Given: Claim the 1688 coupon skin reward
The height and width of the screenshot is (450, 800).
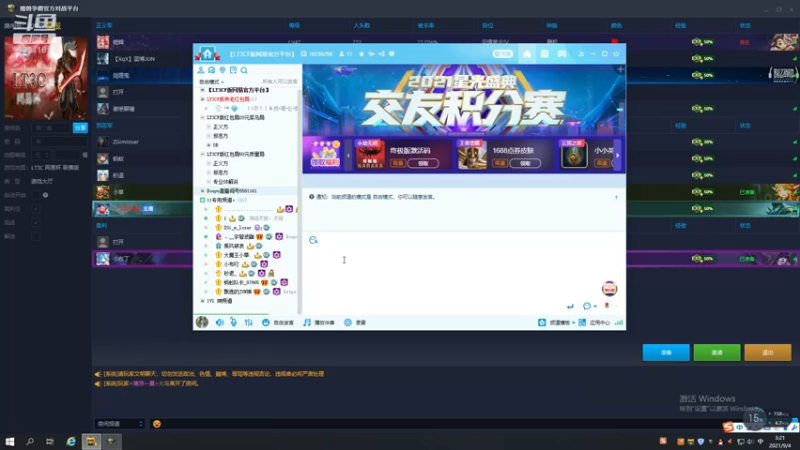Looking at the screenshot, I should [x=525, y=163].
